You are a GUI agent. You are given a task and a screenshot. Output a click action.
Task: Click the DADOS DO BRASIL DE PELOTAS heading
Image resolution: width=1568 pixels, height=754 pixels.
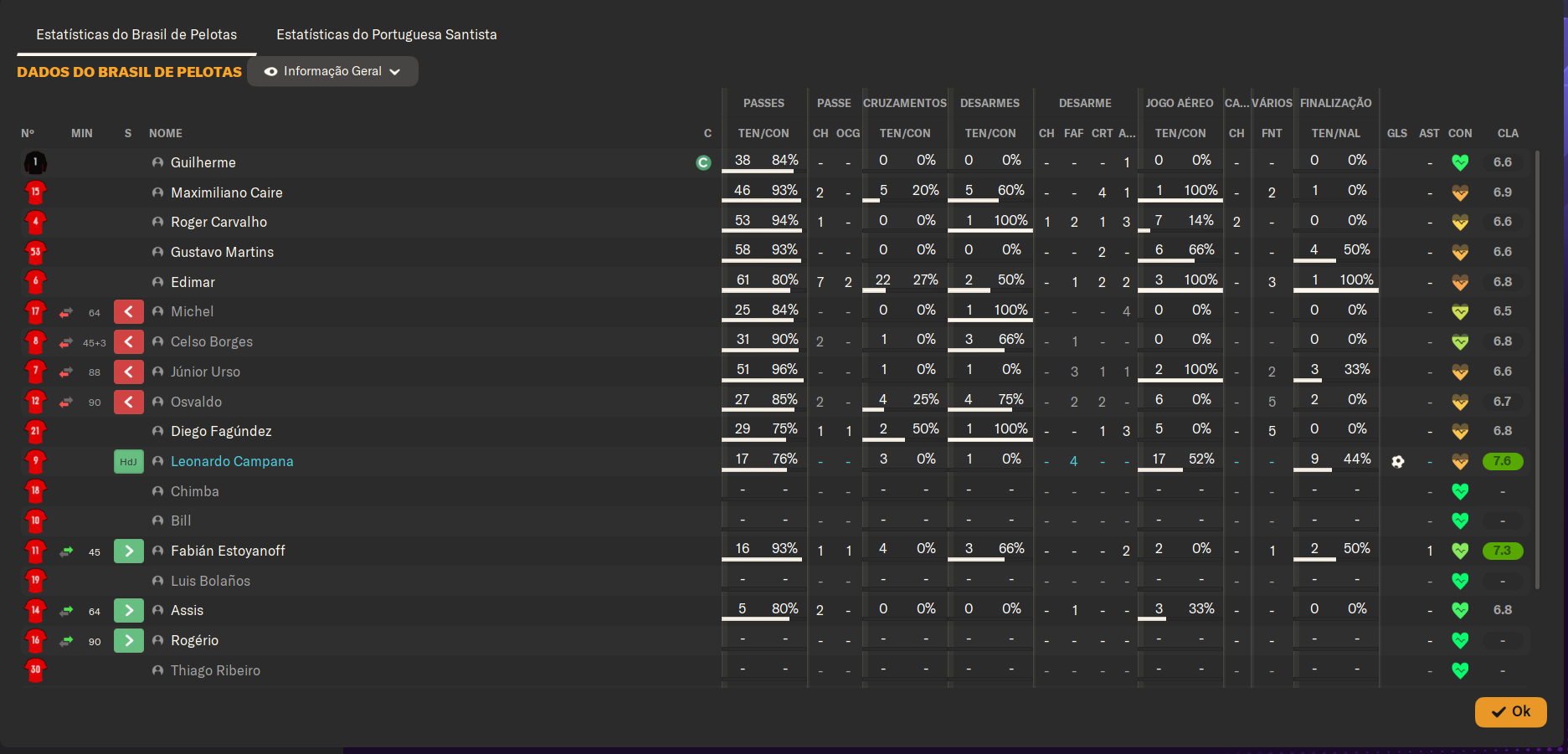point(130,72)
